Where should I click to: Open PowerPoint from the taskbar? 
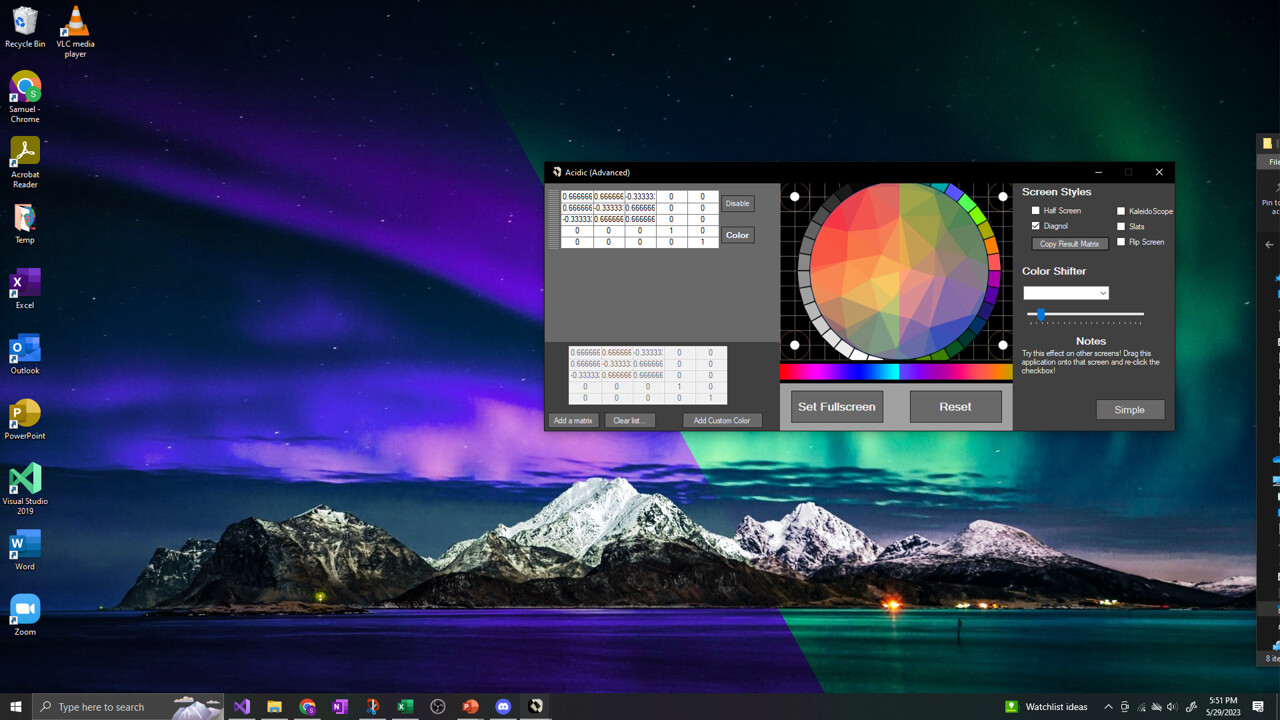(x=470, y=706)
